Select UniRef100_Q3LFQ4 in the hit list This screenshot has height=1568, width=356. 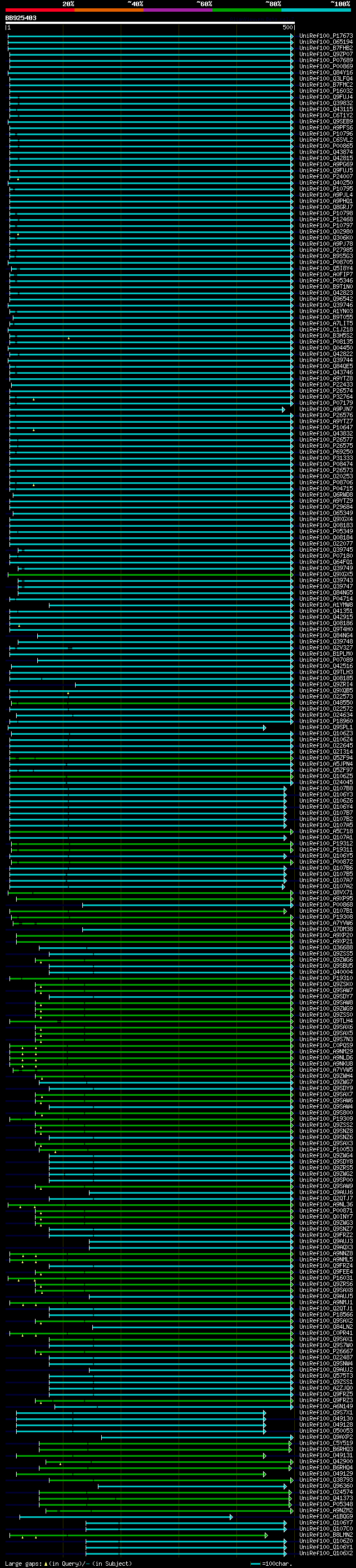pos(325,78)
